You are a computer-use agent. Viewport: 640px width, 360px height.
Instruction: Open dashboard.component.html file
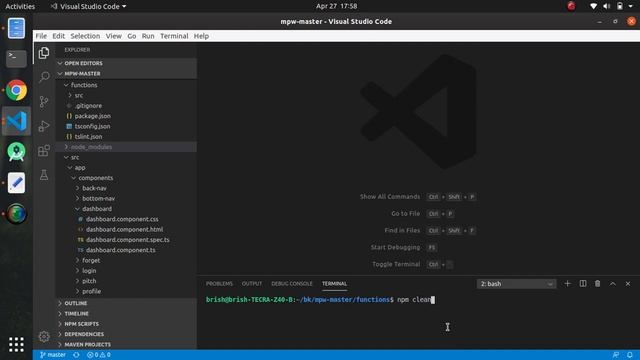click(126, 229)
